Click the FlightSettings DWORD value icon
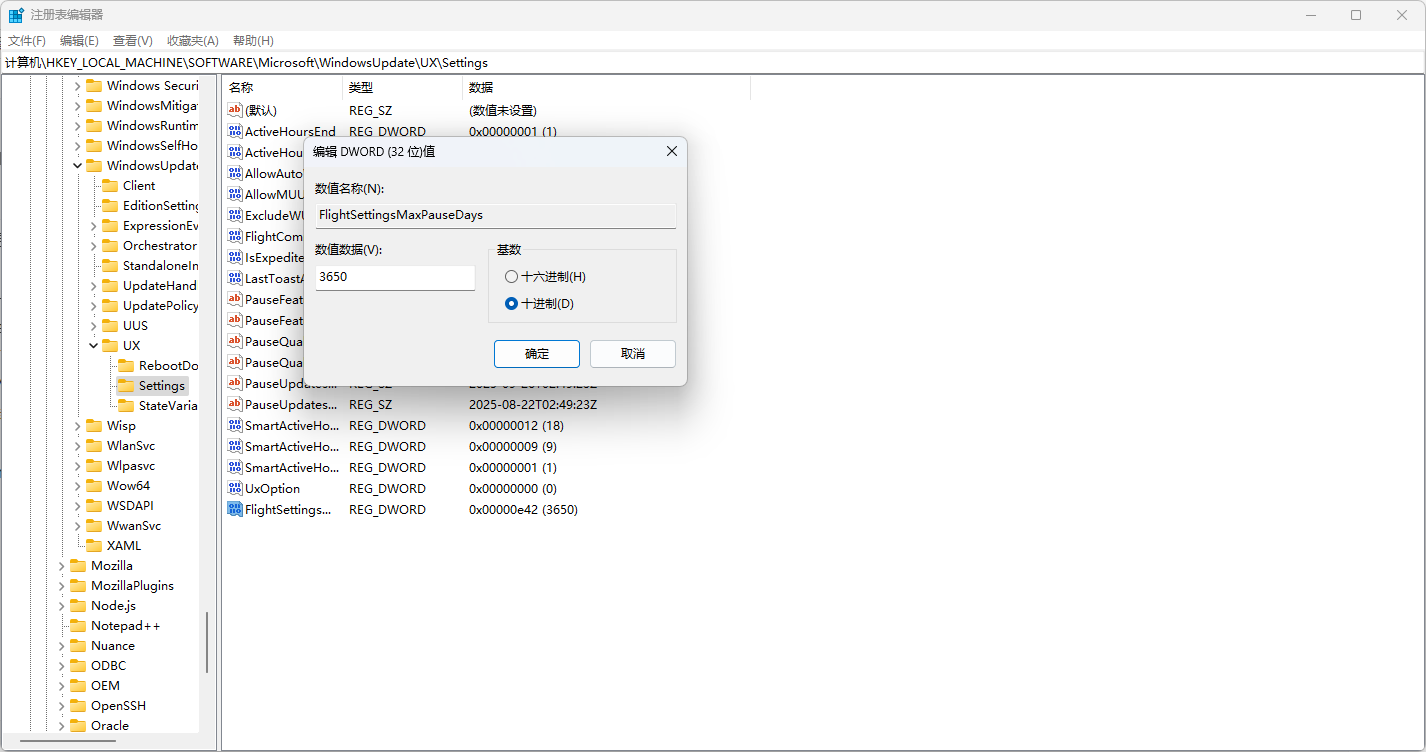1426x752 pixels. click(235, 509)
